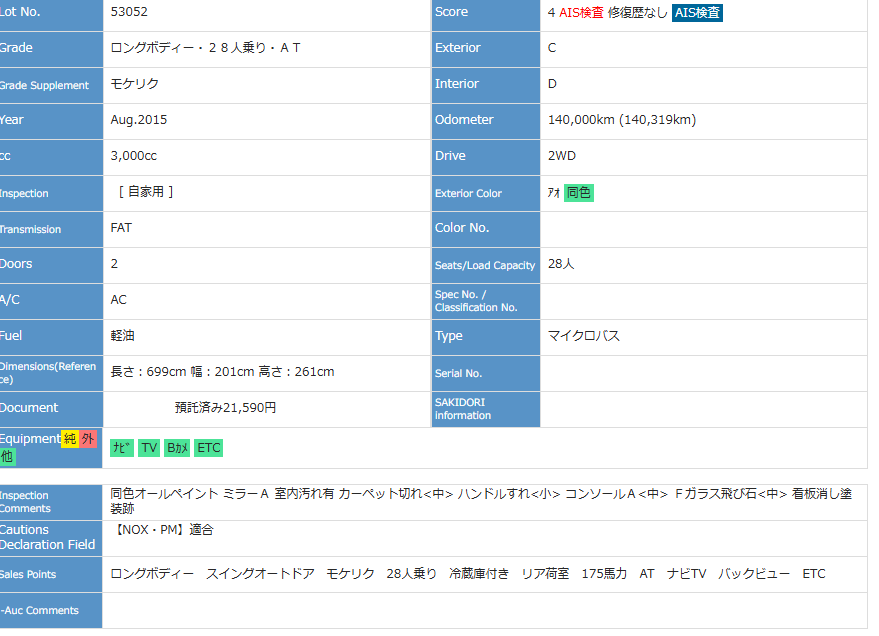This screenshot has width=879, height=636.
Task: Click the green ナビ equipment badge
Action: pyautogui.click(x=122, y=448)
